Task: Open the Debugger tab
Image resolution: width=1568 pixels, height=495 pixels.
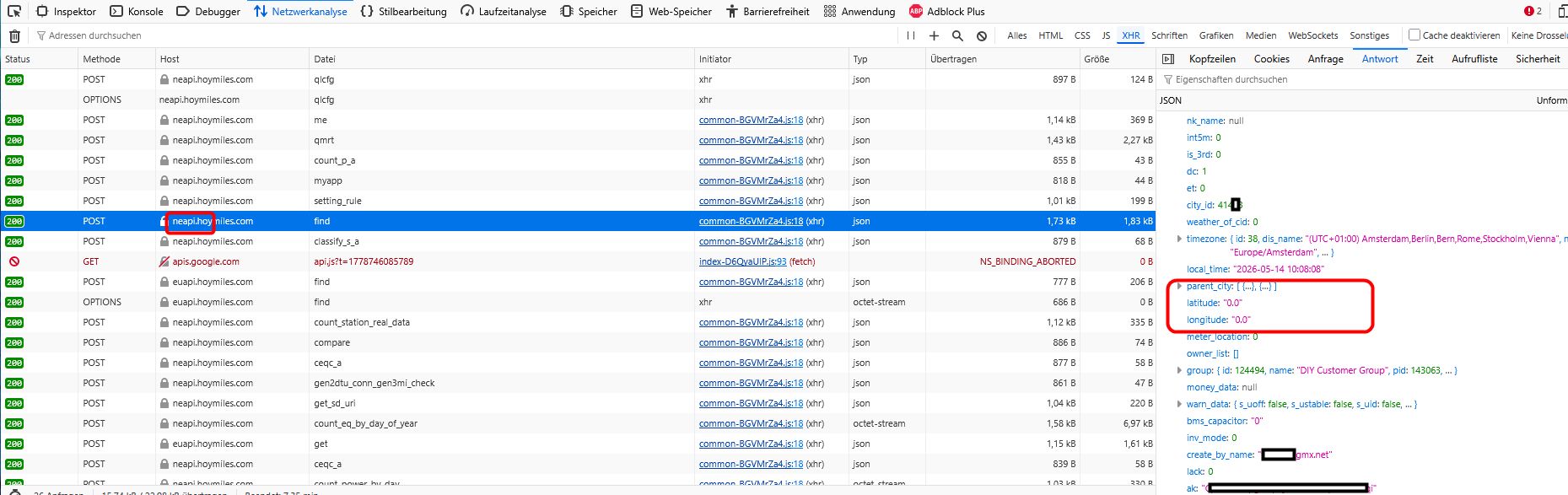Action: tap(208, 11)
